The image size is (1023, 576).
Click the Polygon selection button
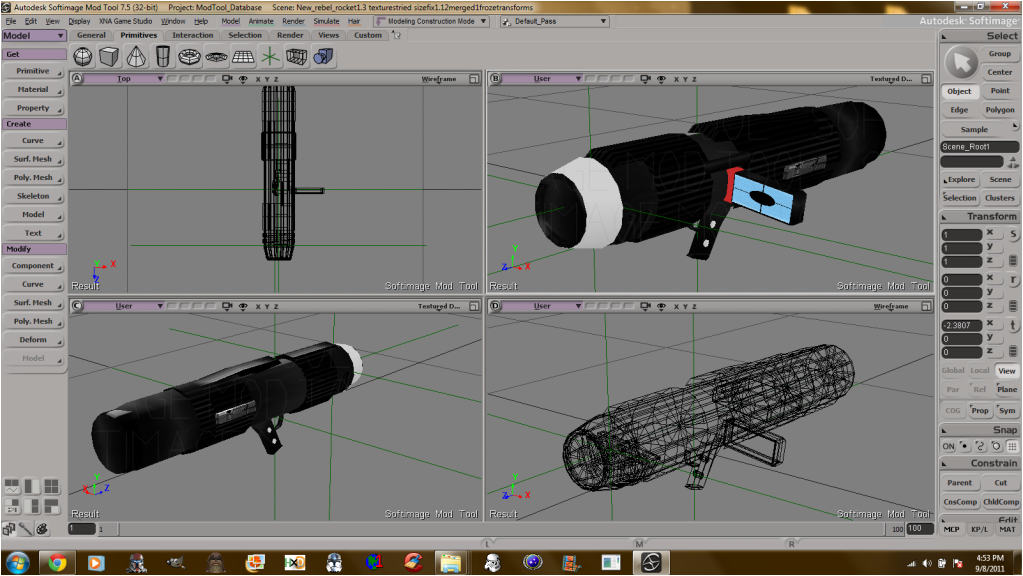1000,110
